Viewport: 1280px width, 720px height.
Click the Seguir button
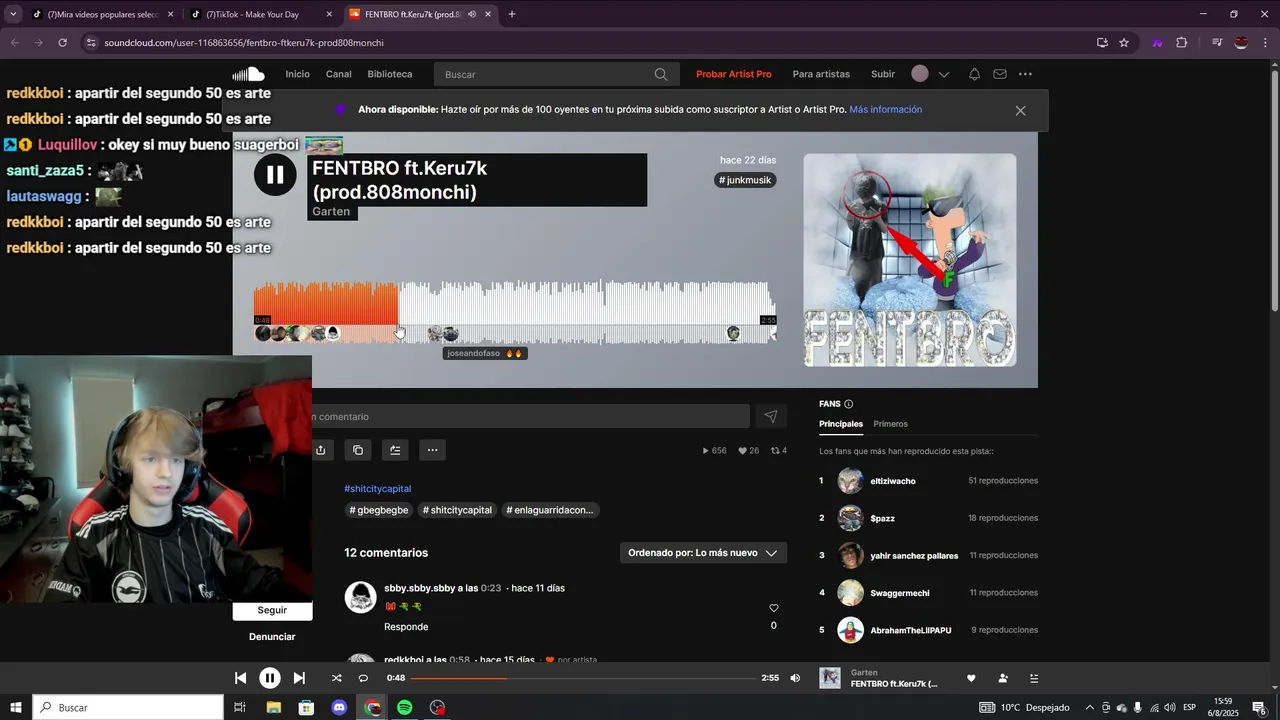[x=272, y=610]
